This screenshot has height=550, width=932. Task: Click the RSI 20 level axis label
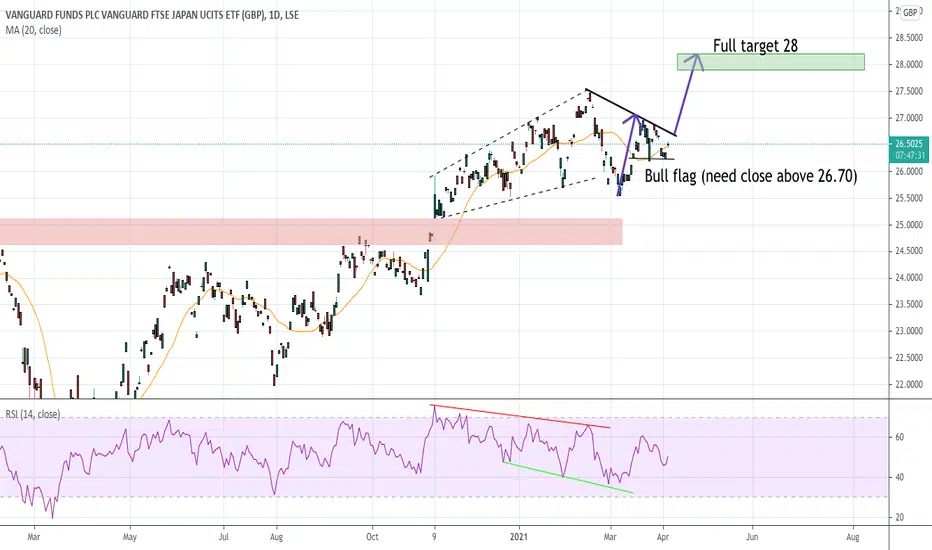coord(899,517)
